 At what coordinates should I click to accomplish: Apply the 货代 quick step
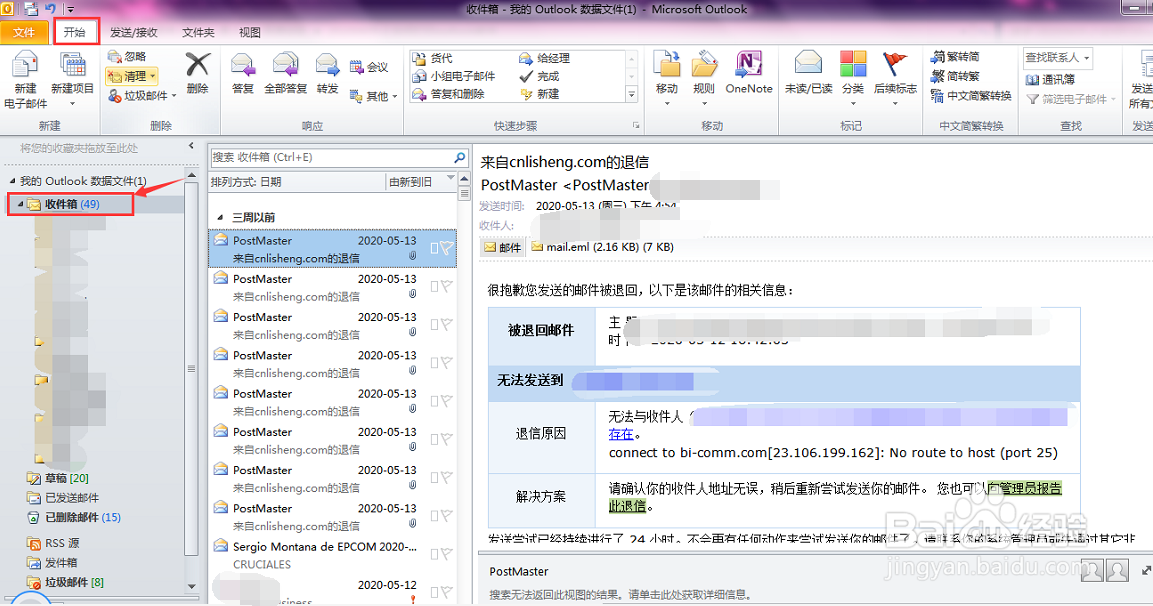(x=432, y=58)
